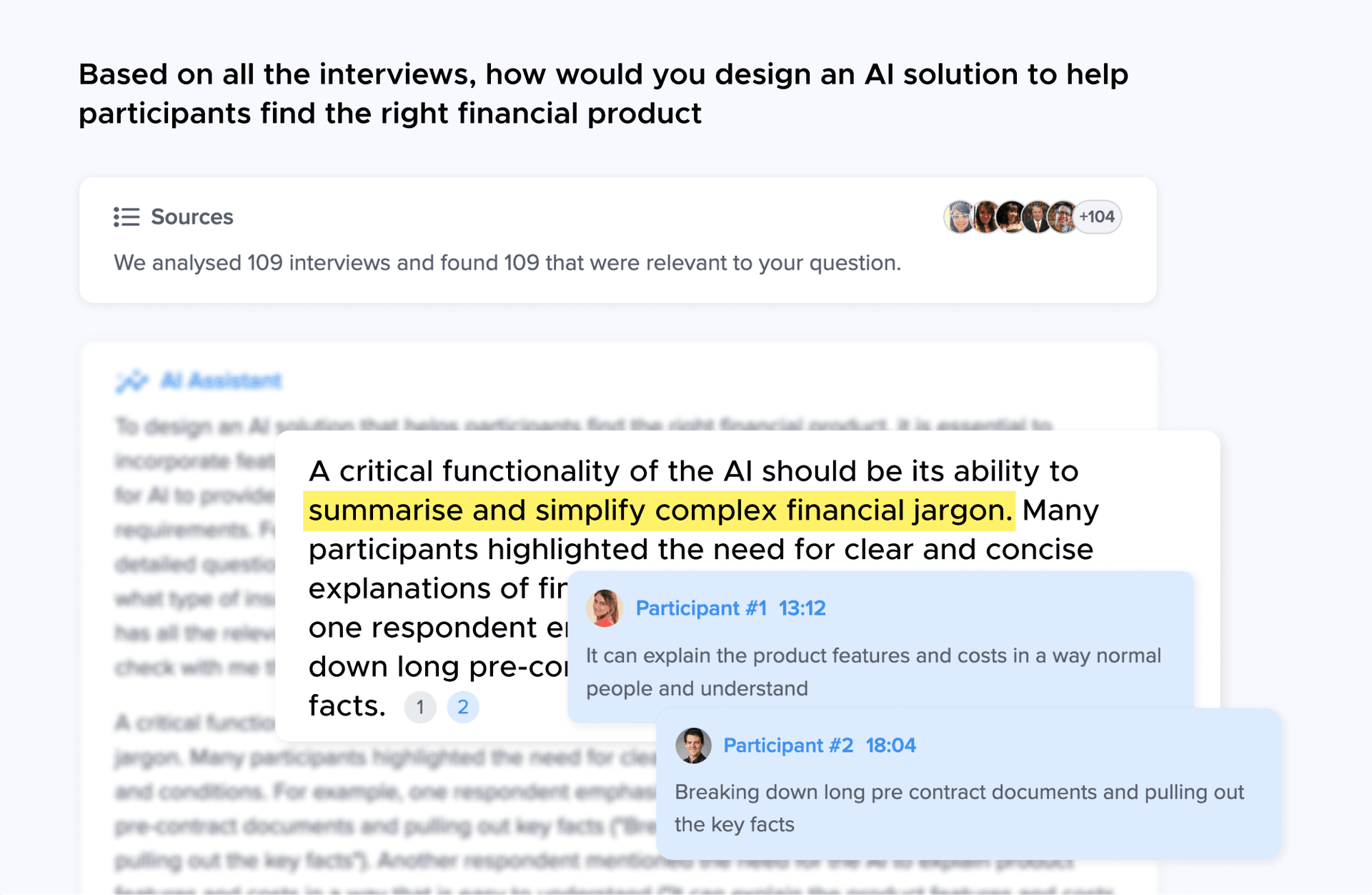Open citation number 2
The height and width of the screenshot is (895, 1372).
tap(463, 707)
